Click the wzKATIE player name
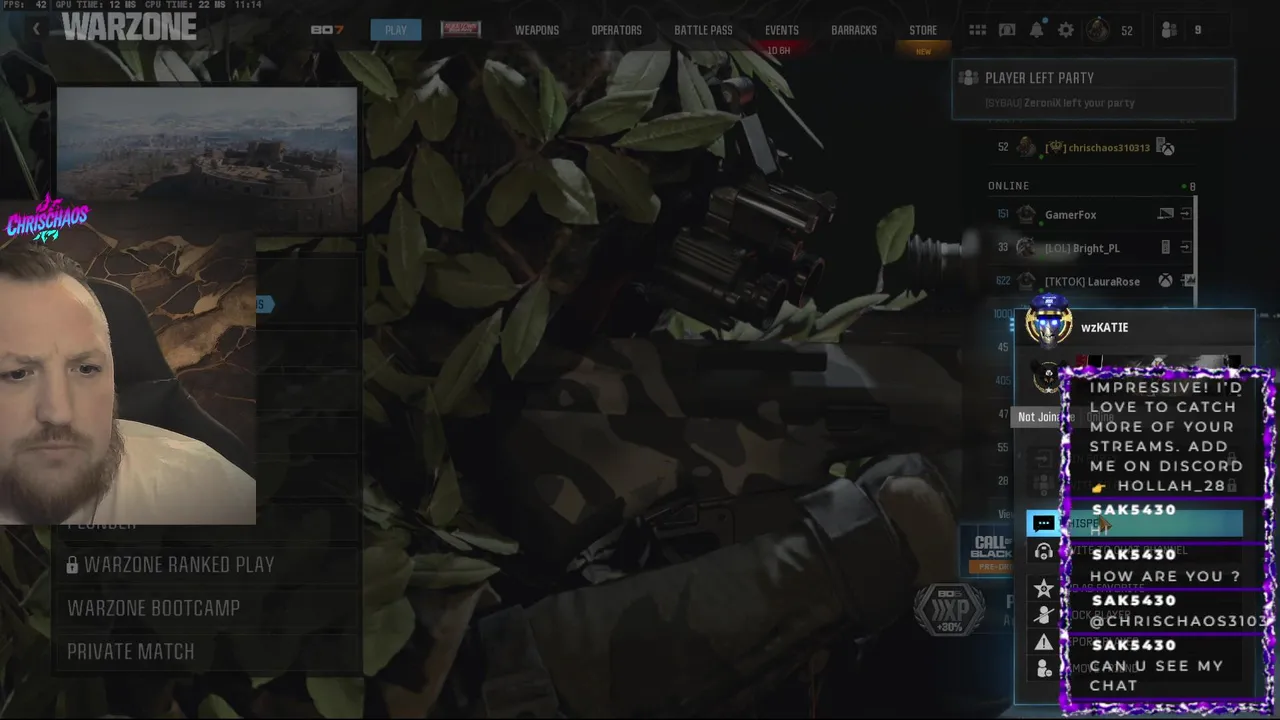The width and height of the screenshot is (1280, 720). (x=1105, y=327)
